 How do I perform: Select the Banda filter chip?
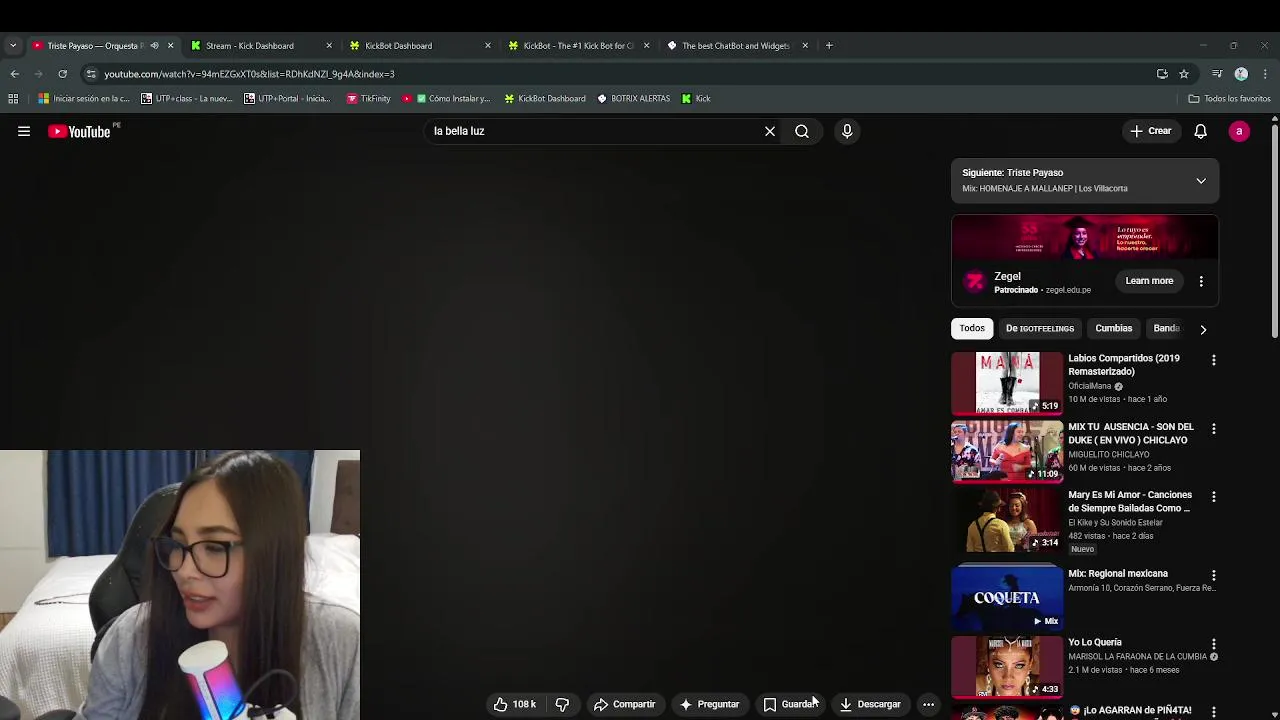pyautogui.click(x=1166, y=328)
